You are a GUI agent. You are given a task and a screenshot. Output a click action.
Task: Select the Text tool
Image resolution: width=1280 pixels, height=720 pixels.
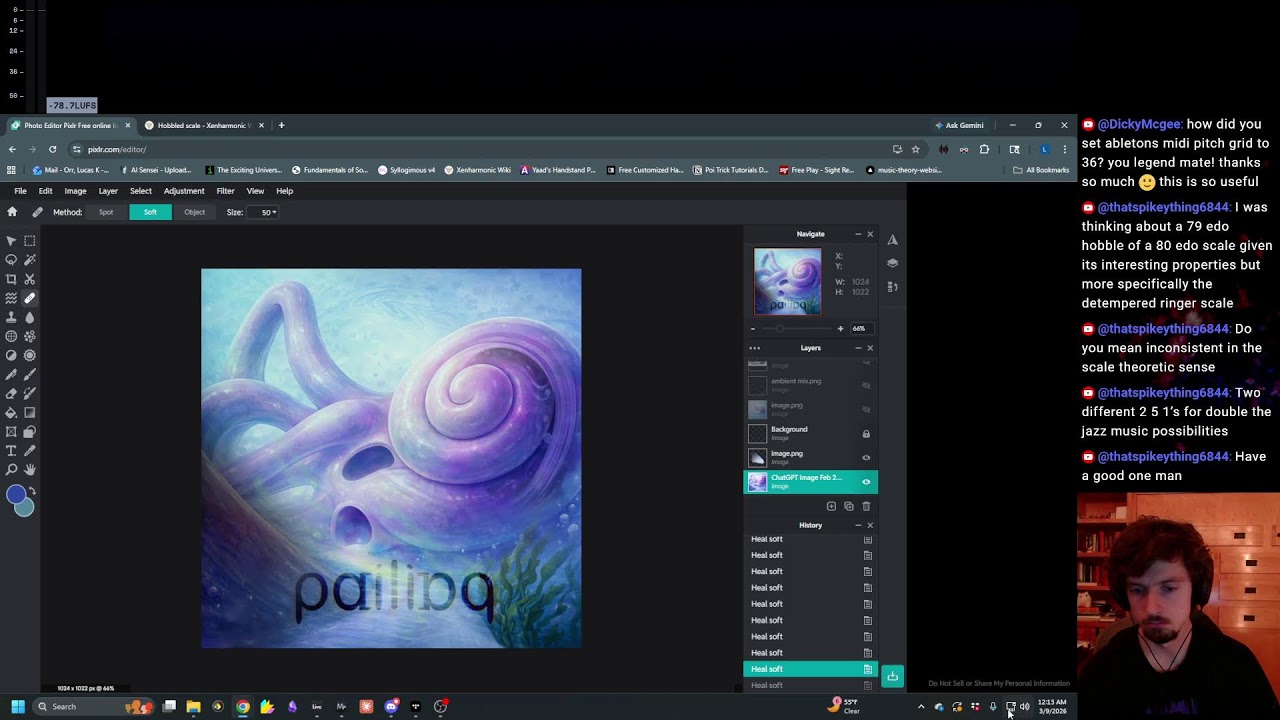pyautogui.click(x=11, y=451)
